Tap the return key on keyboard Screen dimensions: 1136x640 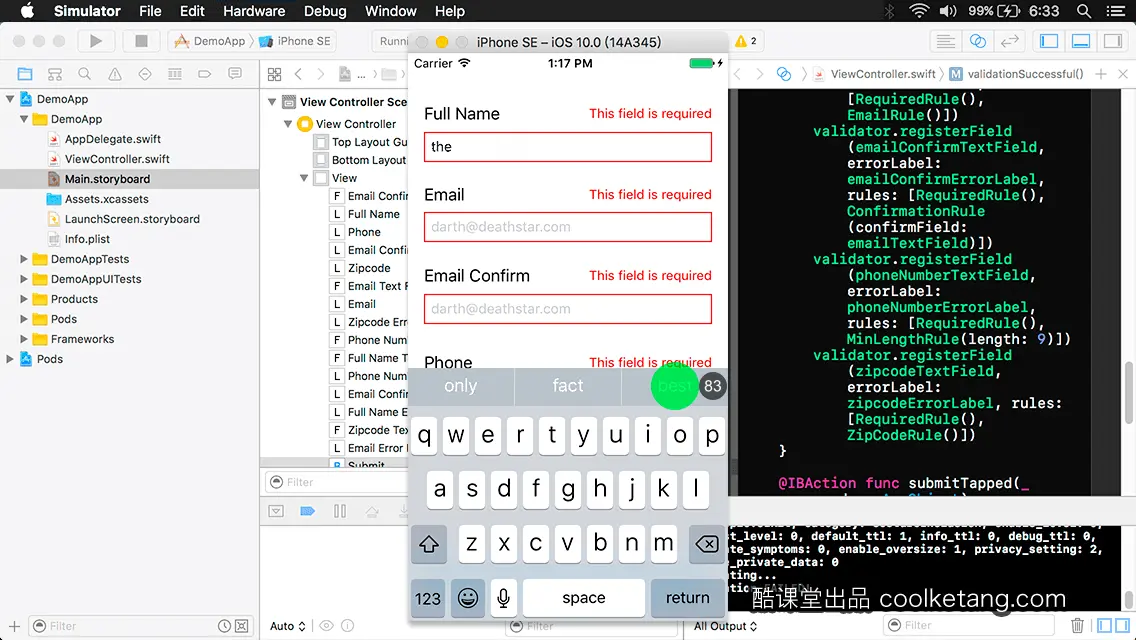[x=688, y=598]
